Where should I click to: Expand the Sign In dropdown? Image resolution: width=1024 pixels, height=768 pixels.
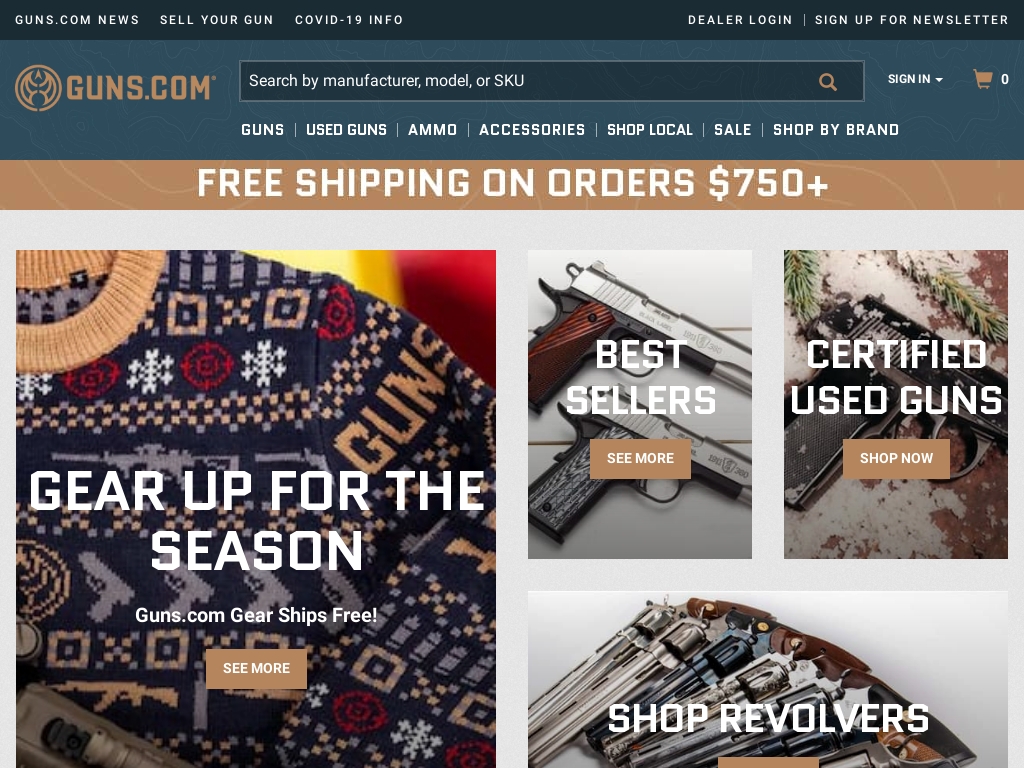click(x=915, y=79)
